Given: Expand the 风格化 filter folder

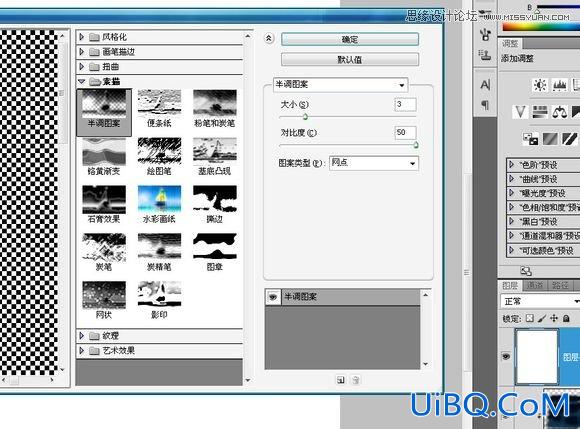Looking at the screenshot, I should tap(82, 37).
